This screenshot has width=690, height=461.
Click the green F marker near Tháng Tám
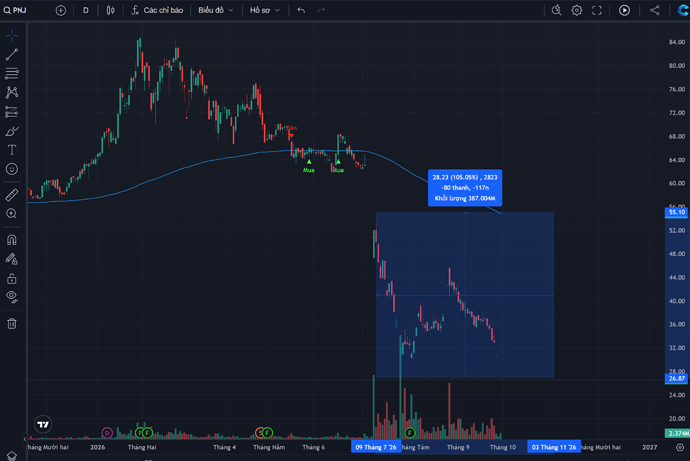click(410, 433)
